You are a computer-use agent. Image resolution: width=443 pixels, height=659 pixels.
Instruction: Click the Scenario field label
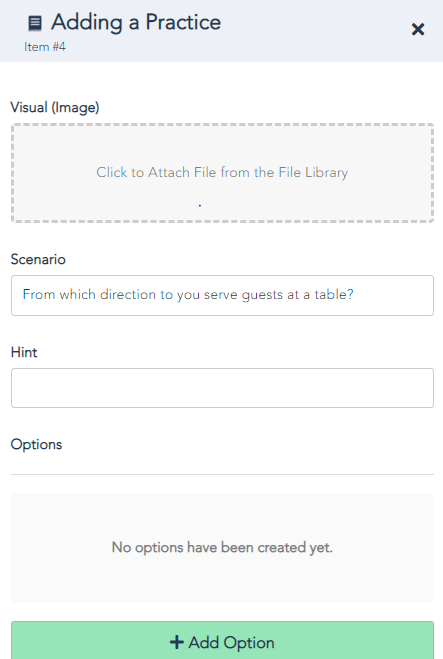38,259
